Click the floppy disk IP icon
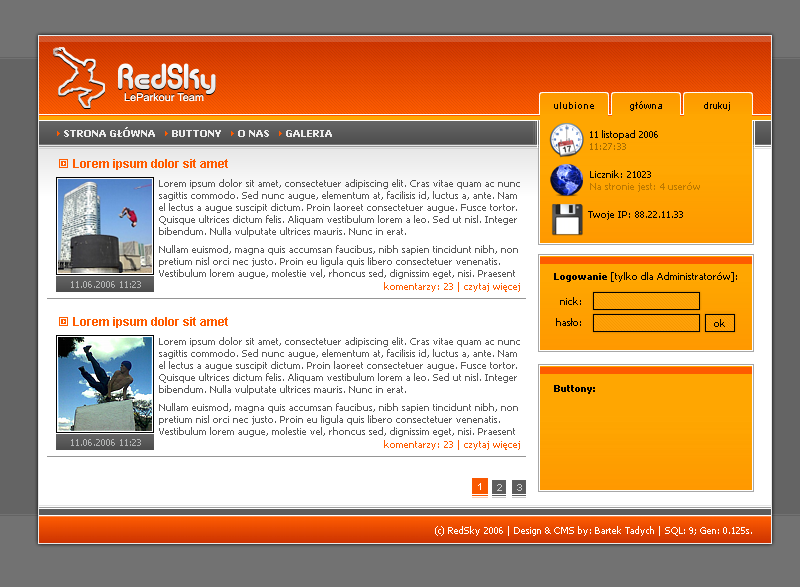This screenshot has width=800, height=587. tap(566, 219)
